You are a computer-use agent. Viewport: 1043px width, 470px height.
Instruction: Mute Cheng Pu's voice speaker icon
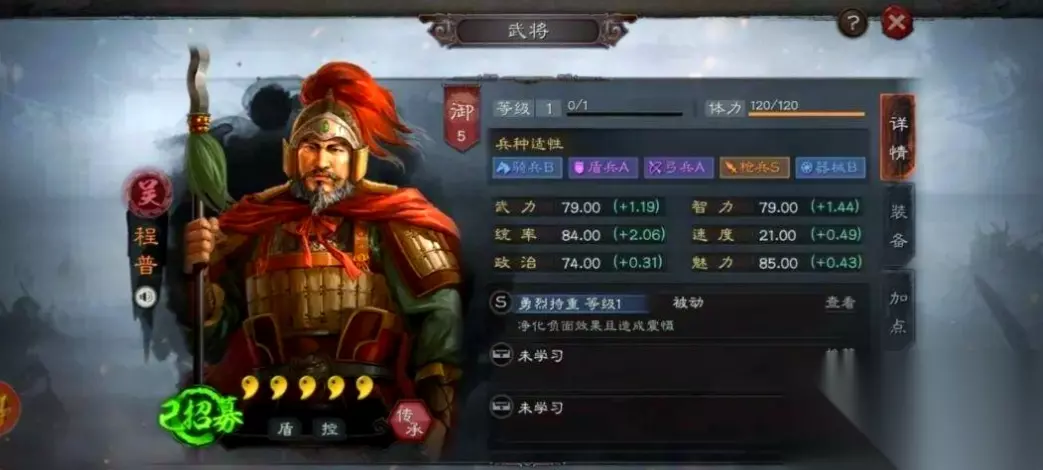click(145, 296)
